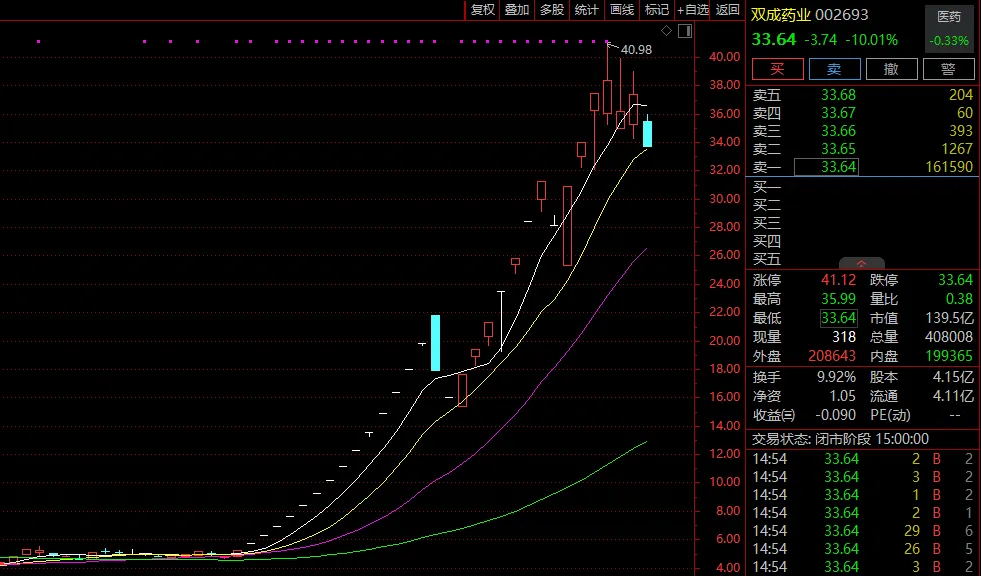Click the stock name 双成药业 002693

[x=810, y=15]
